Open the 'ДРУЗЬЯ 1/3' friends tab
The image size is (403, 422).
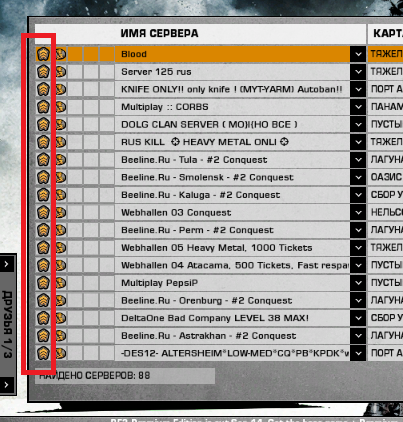click(7, 324)
